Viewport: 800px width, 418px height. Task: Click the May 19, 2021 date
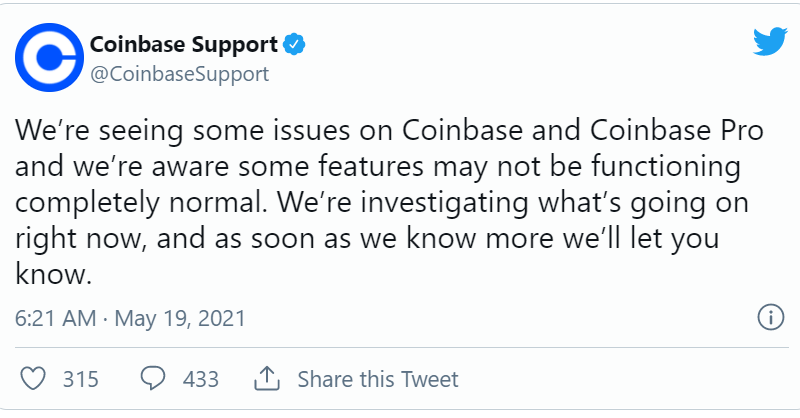[x=180, y=319]
